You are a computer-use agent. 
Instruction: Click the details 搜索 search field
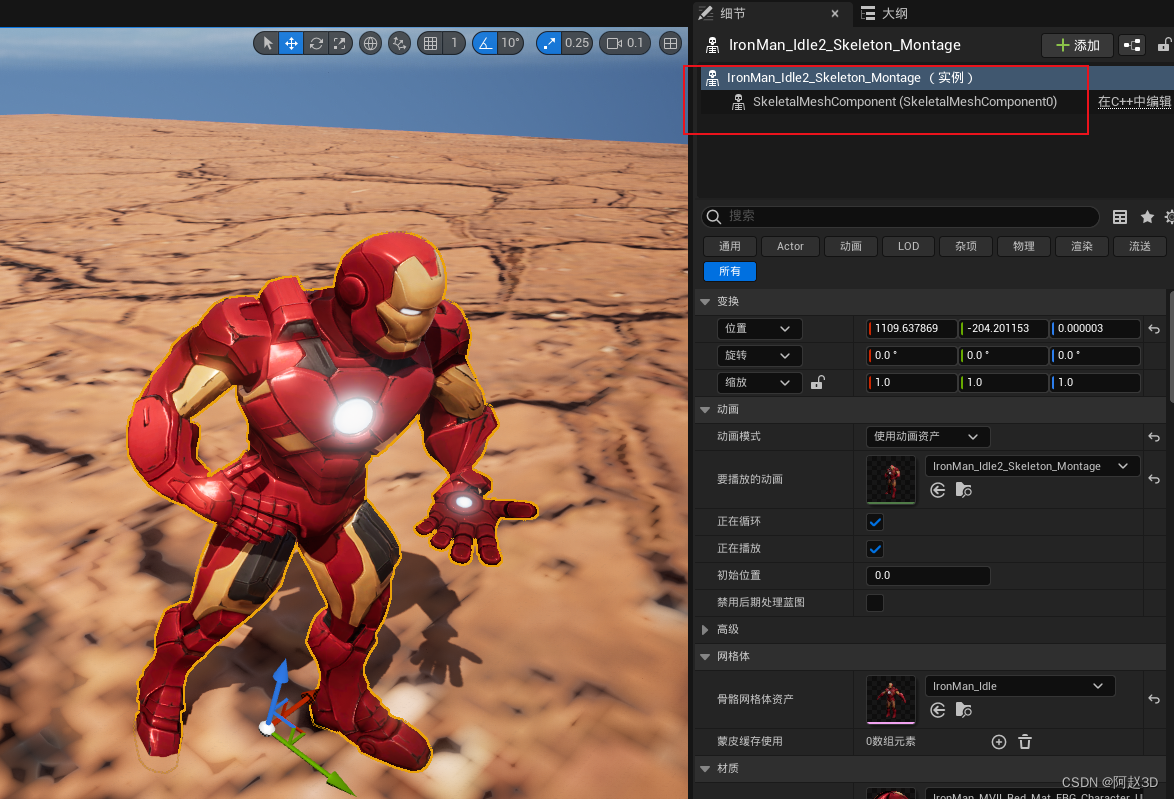(901, 216)
